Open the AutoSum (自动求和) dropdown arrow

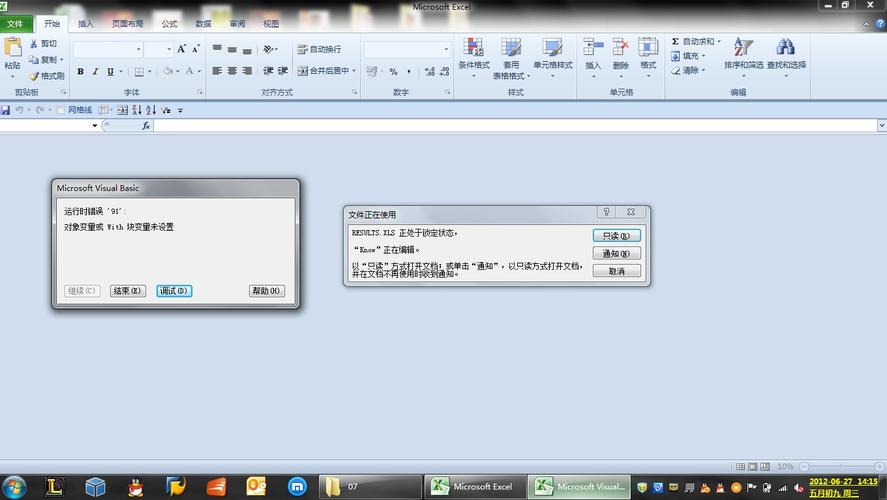click(719, 42)
